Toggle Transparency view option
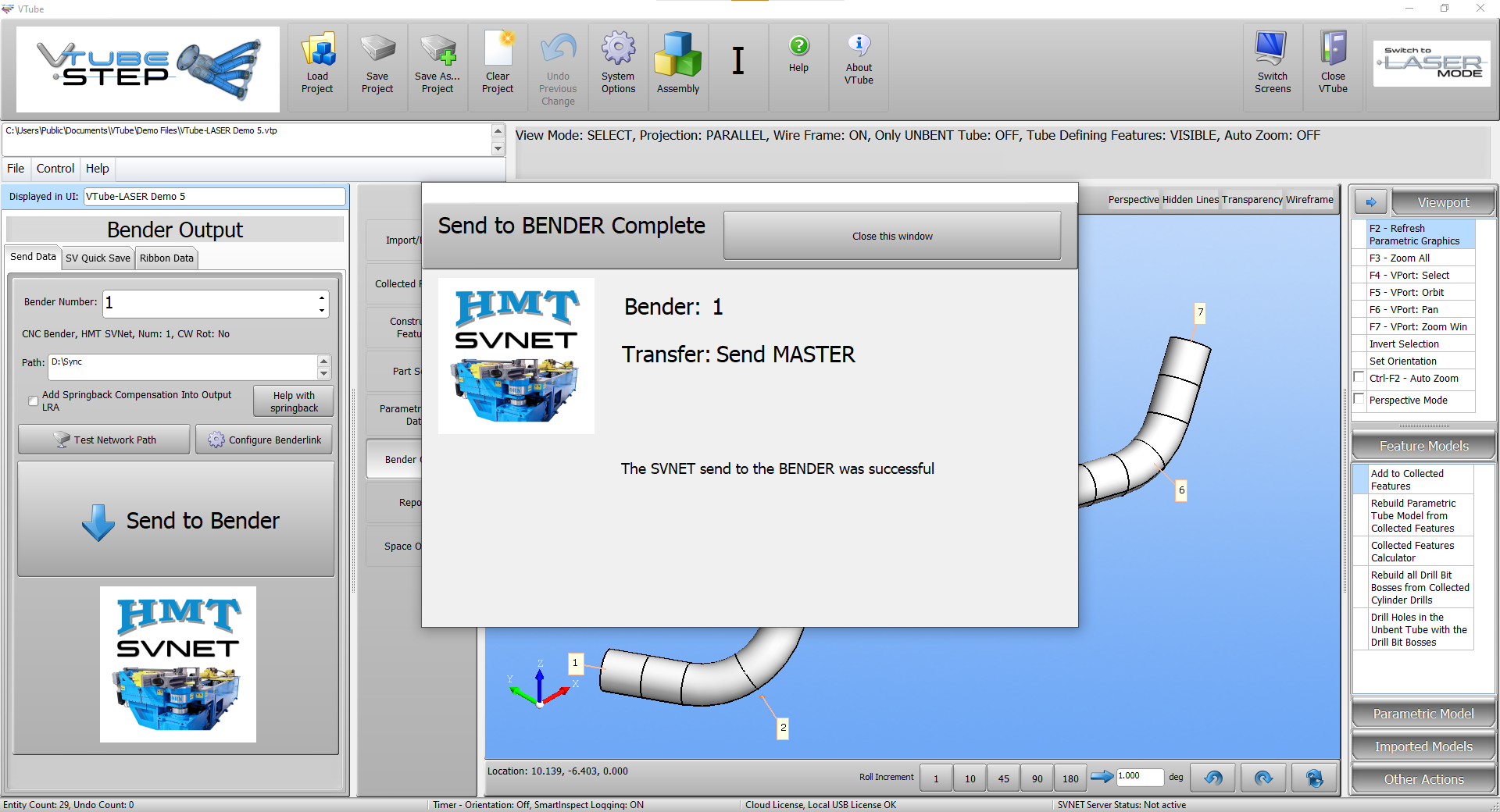This screenshot has height=812, width=1500. point(1252,200)
